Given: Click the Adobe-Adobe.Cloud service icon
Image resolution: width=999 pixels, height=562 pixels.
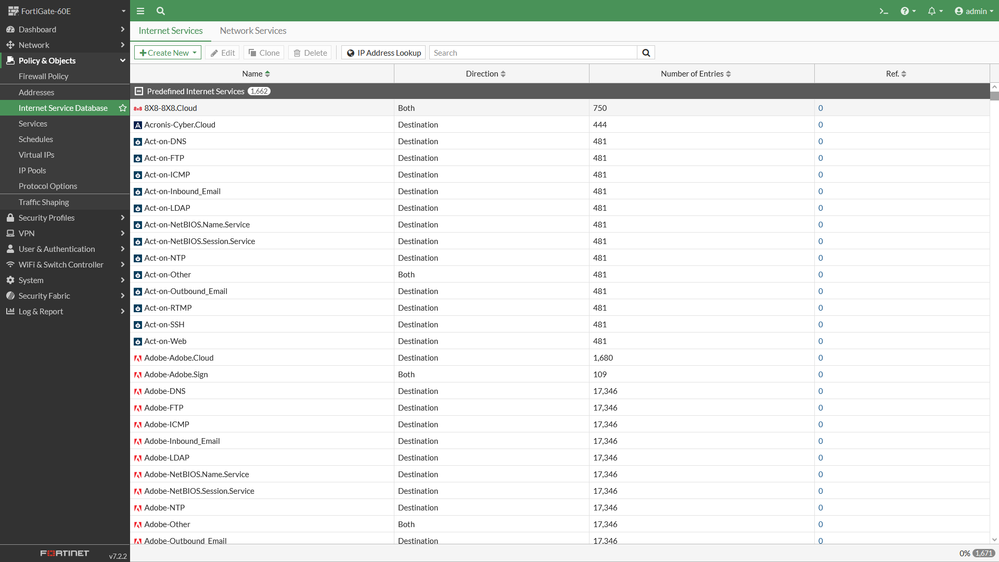Looking at the screenshot, I should [138, 358].
